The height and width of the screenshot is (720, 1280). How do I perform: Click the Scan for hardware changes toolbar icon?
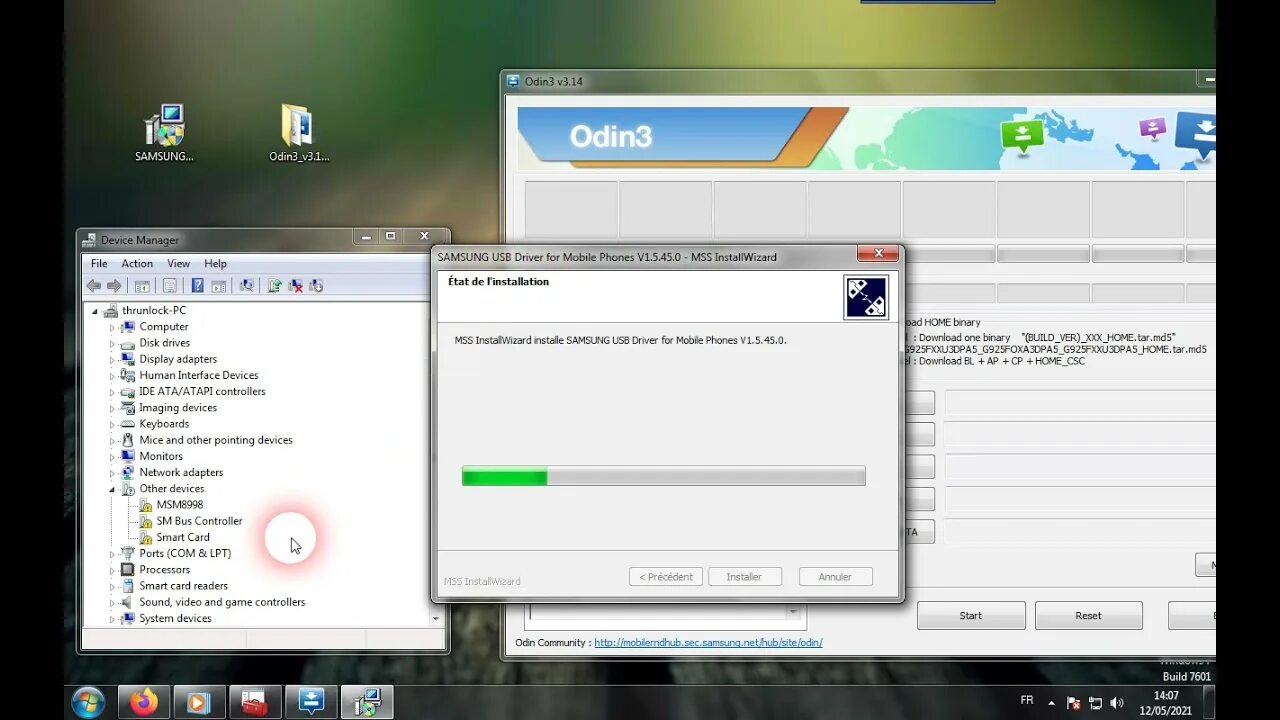click(246, 286)
